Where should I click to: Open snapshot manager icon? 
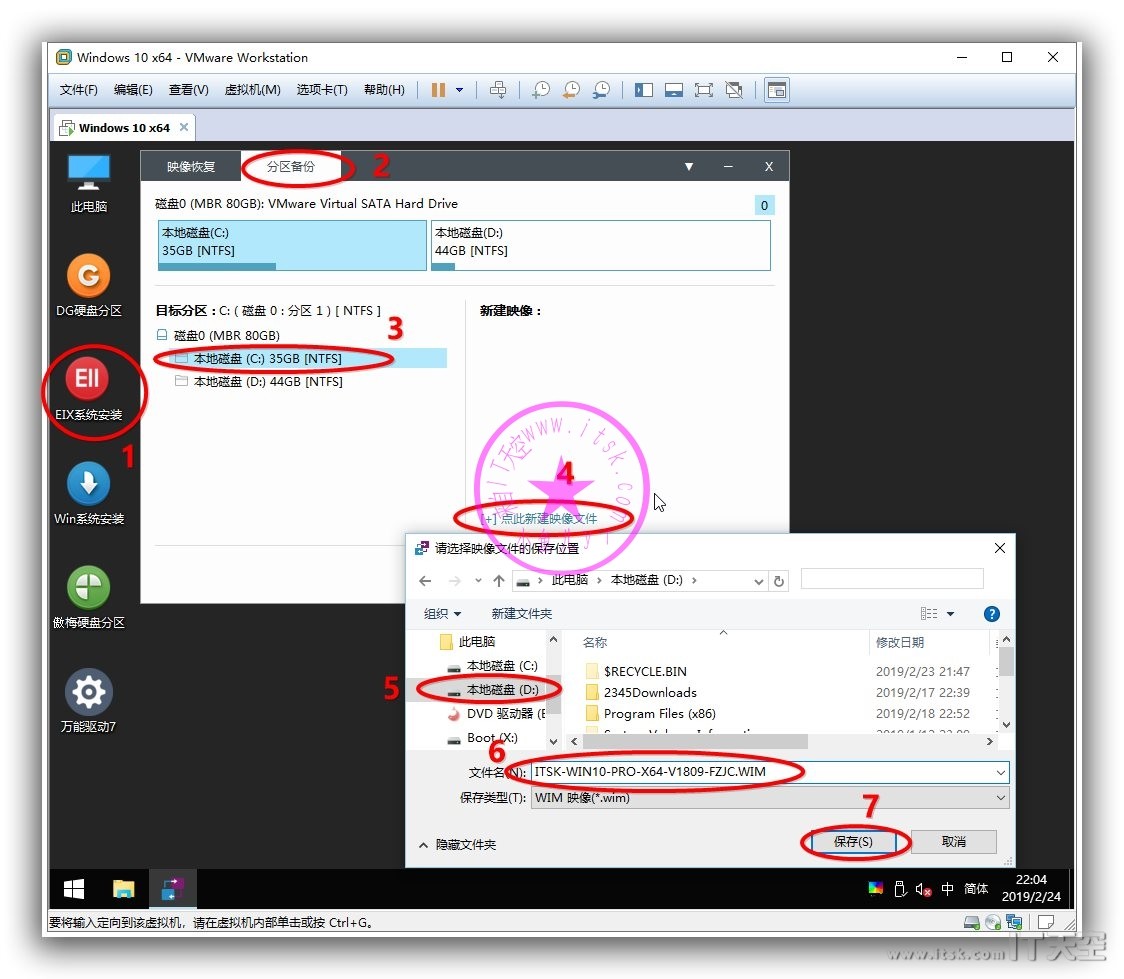[601, 90]
